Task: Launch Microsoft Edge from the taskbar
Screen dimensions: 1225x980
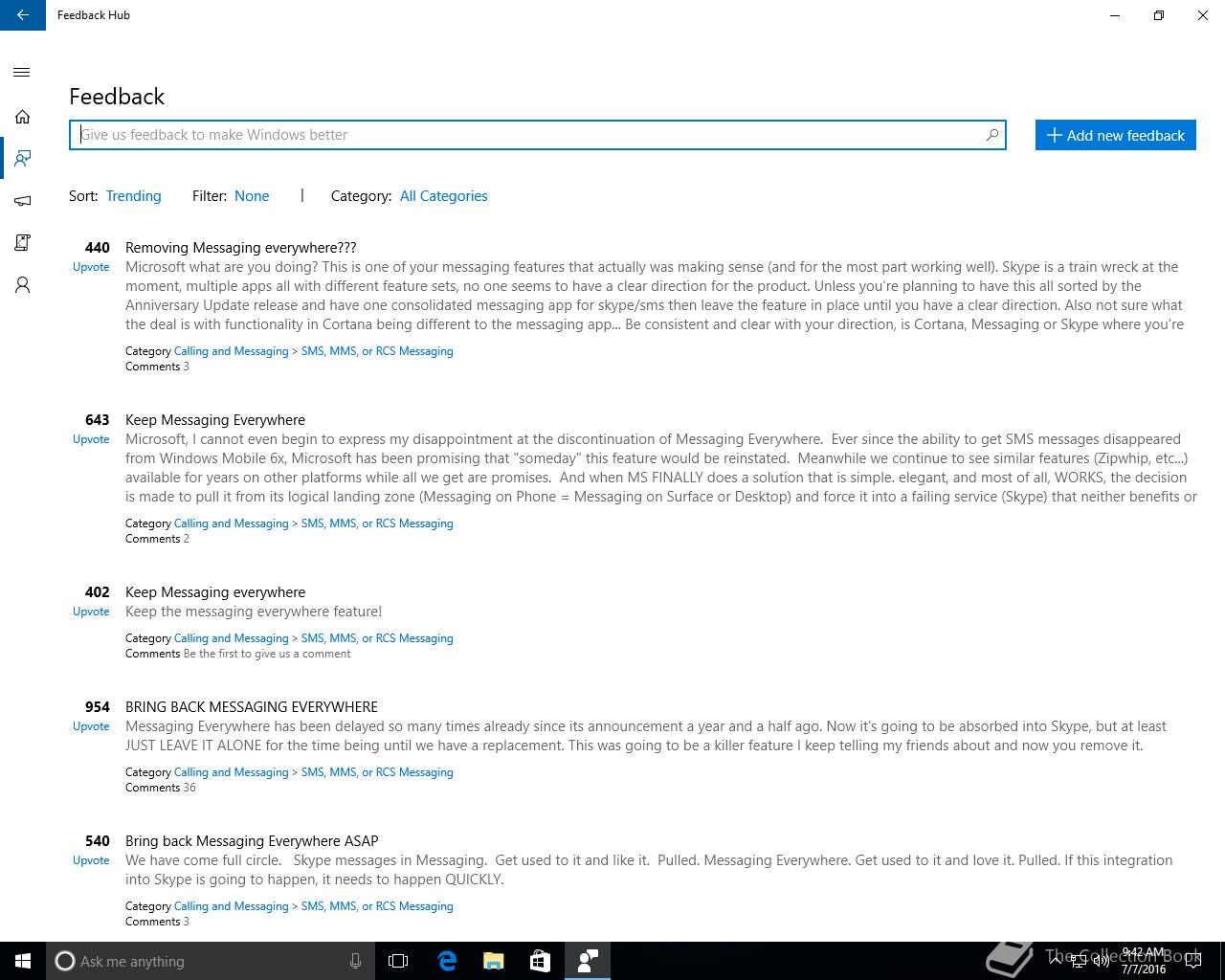Action: coord(447,961)
